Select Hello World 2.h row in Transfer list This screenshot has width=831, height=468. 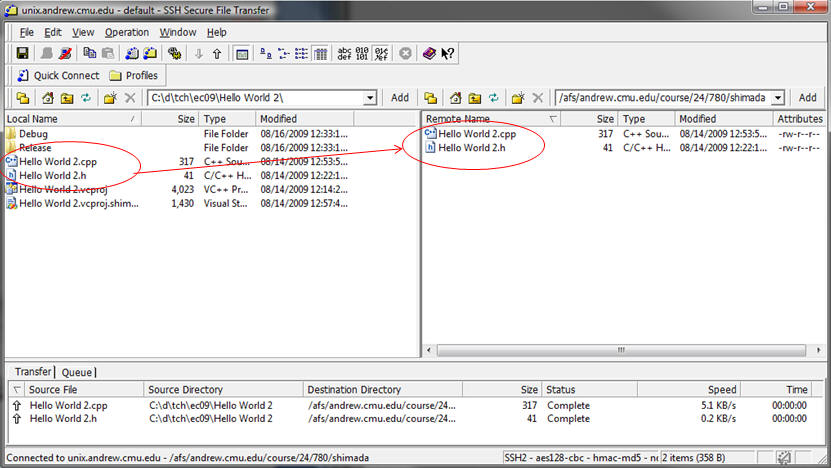(x=416, y=419)
